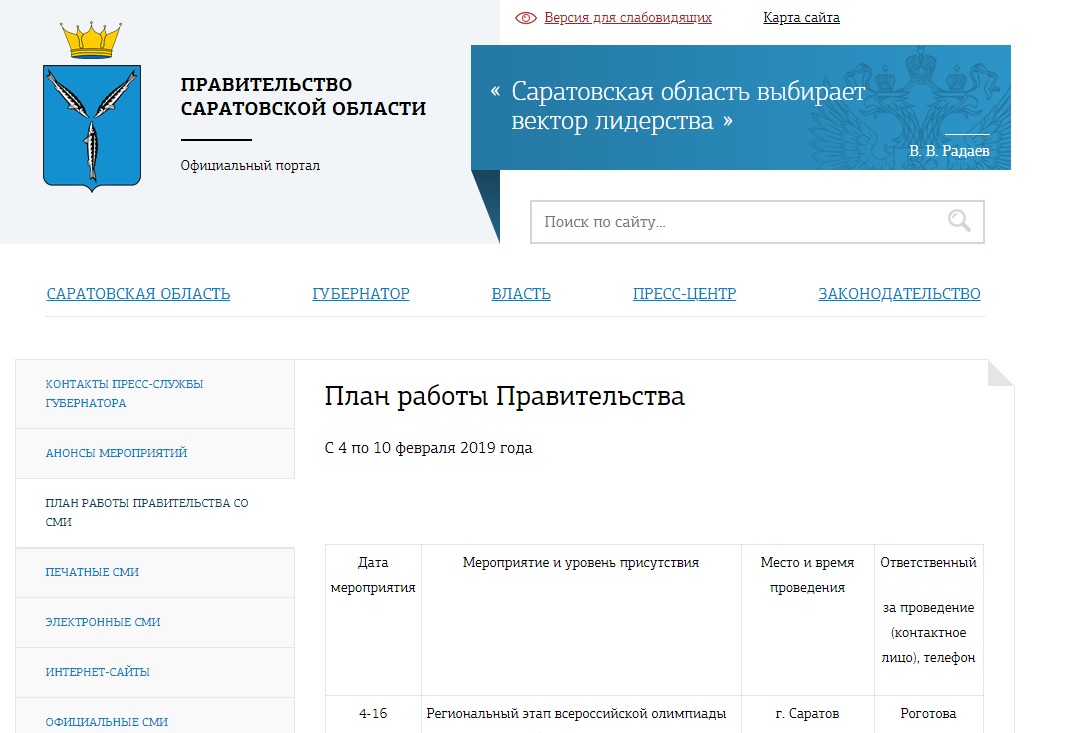Viewport: 1077px width, 733px height.
Task: Open the Версия для слабовидящих link
Action: coord(627,18)
